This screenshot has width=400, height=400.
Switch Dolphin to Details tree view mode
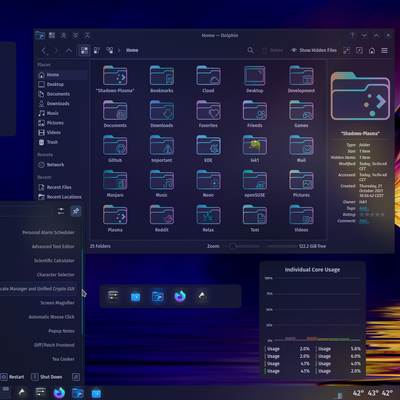pyautogui.click(x=109, y=50)
